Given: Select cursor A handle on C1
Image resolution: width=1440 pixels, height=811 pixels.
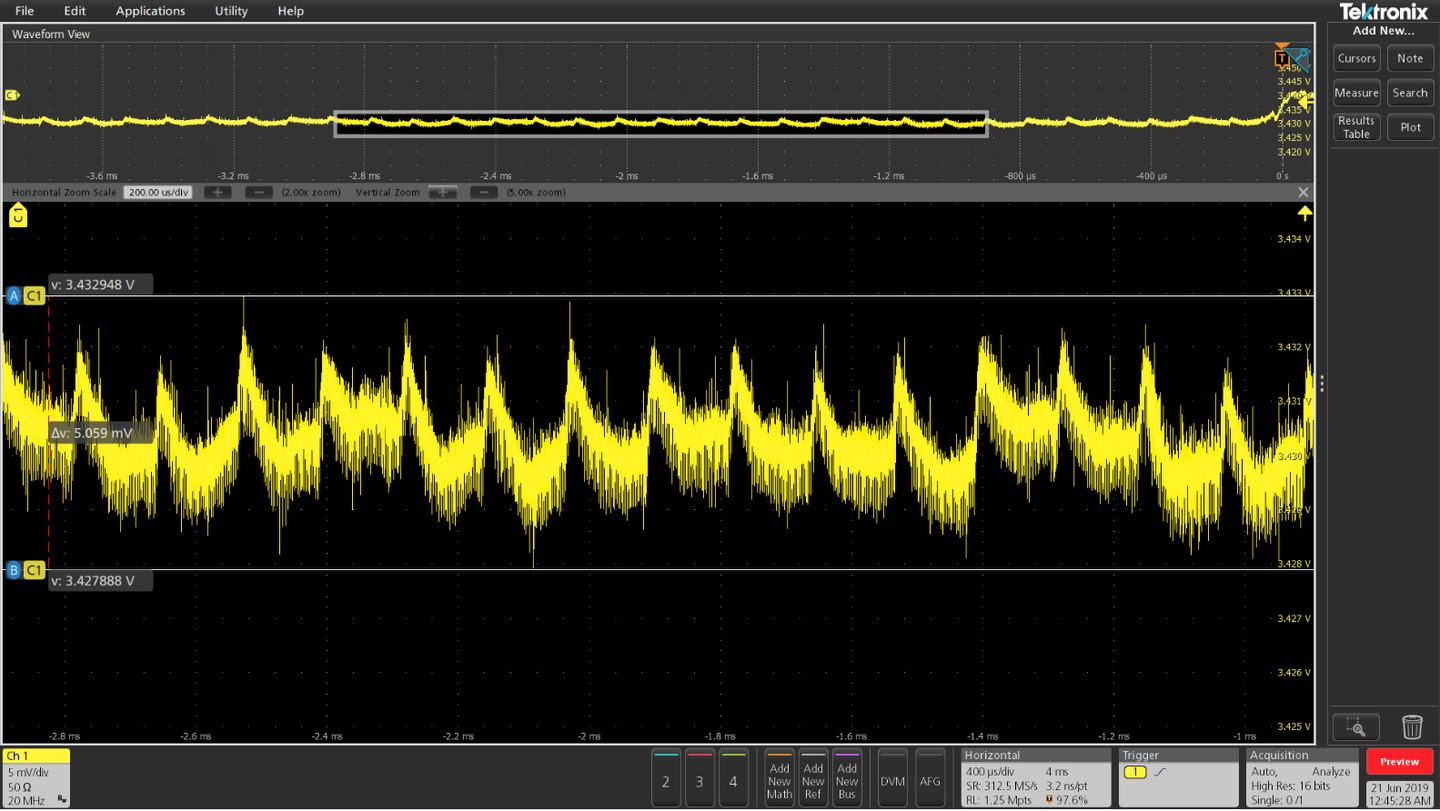Looking at the screenshot, I should tap(26, 296).
